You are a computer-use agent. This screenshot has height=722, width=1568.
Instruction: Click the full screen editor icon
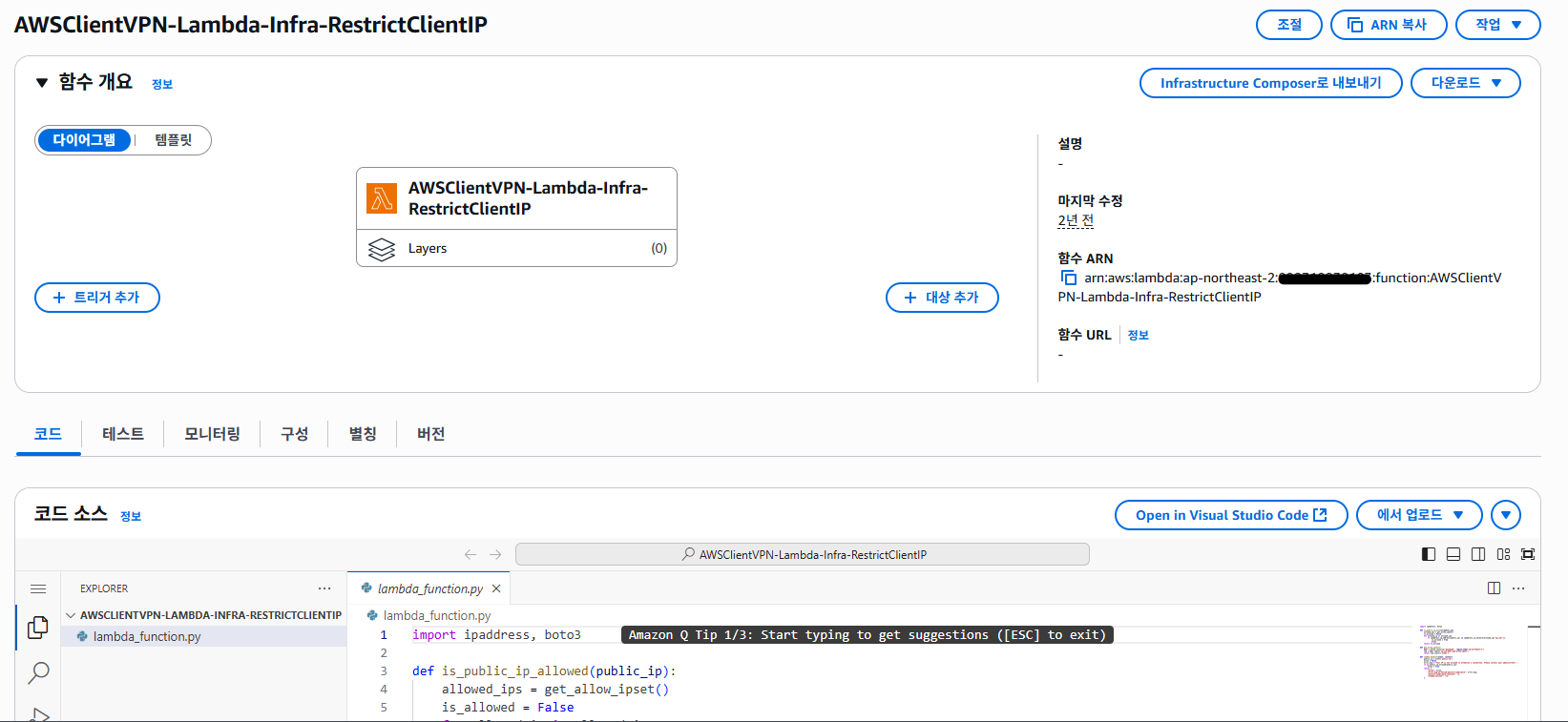tap(1528, 554)
